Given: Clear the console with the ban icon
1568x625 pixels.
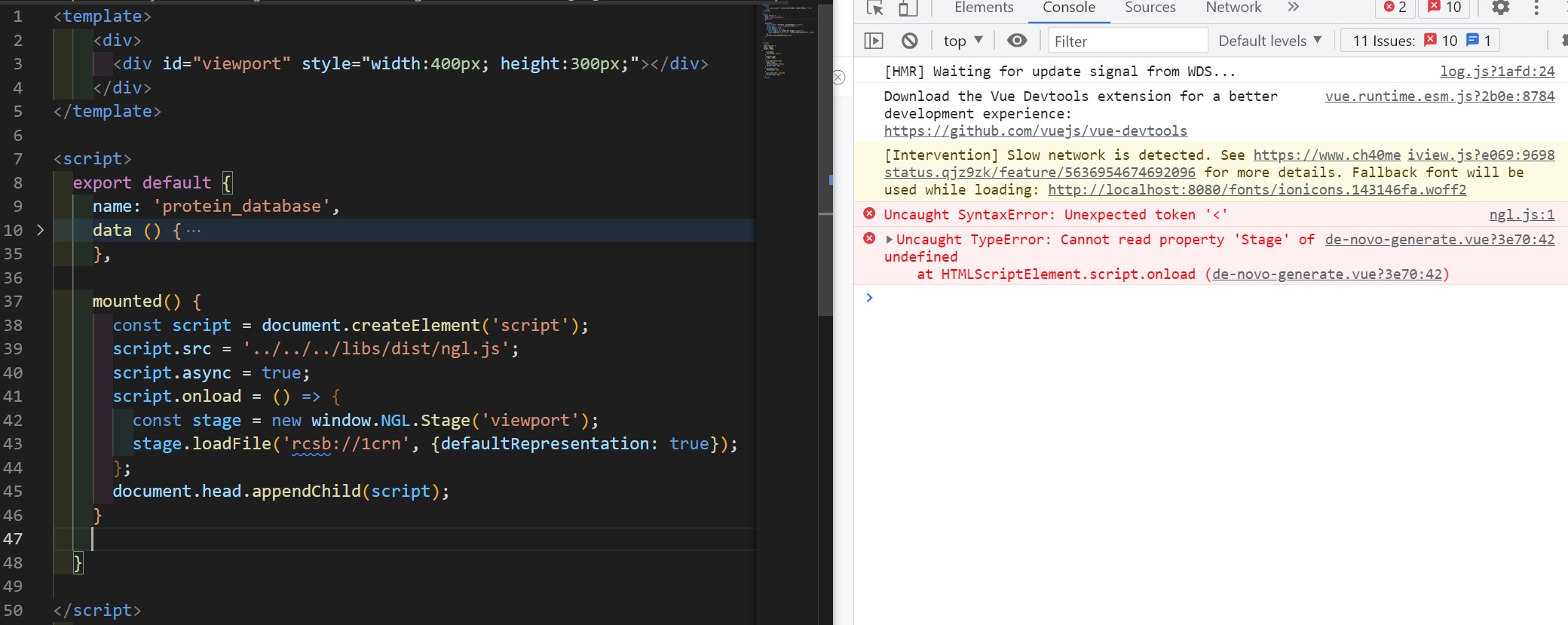Looking at the screenshot, I should [910, 41].
